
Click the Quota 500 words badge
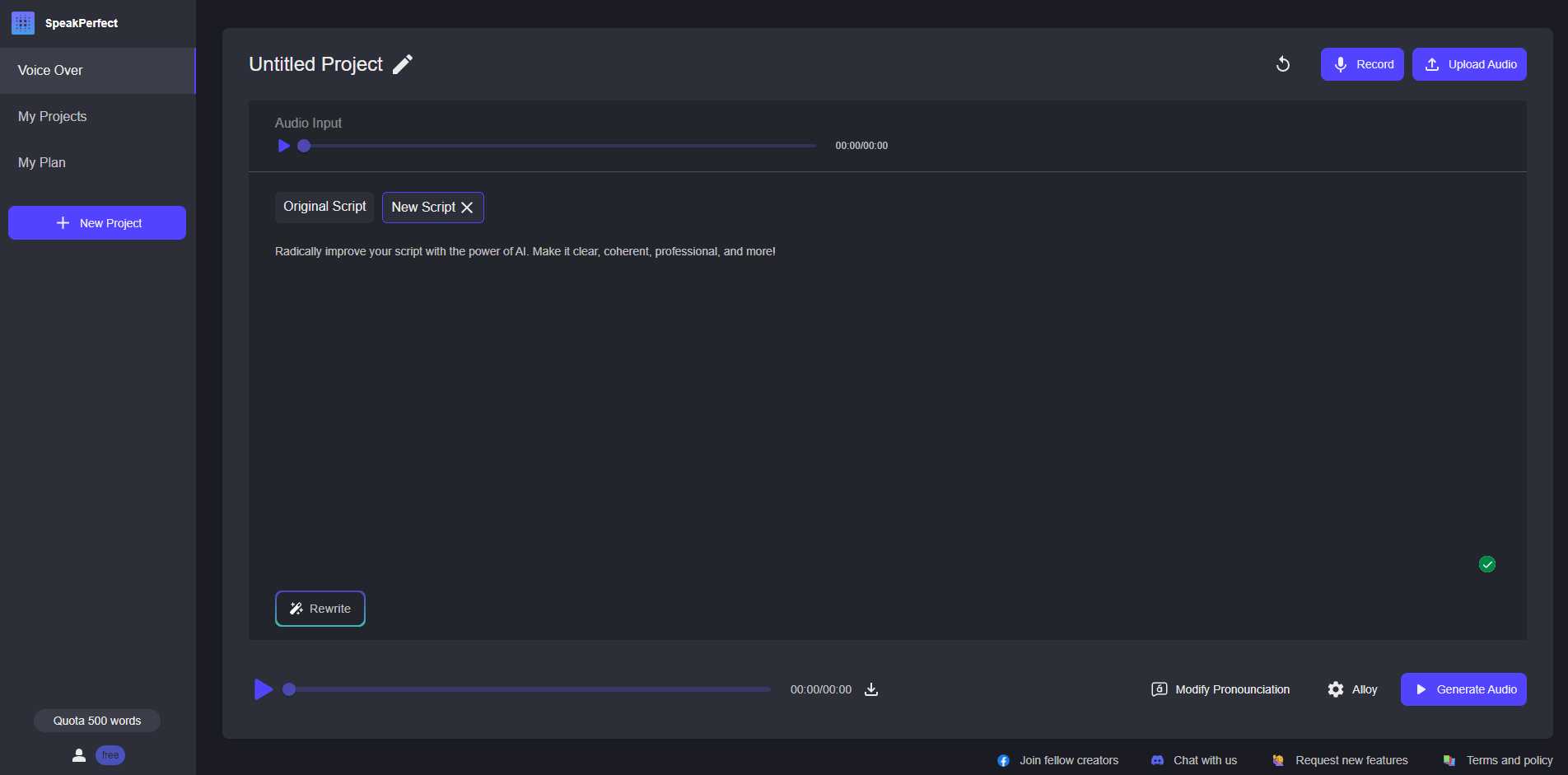tap(96, 720)
